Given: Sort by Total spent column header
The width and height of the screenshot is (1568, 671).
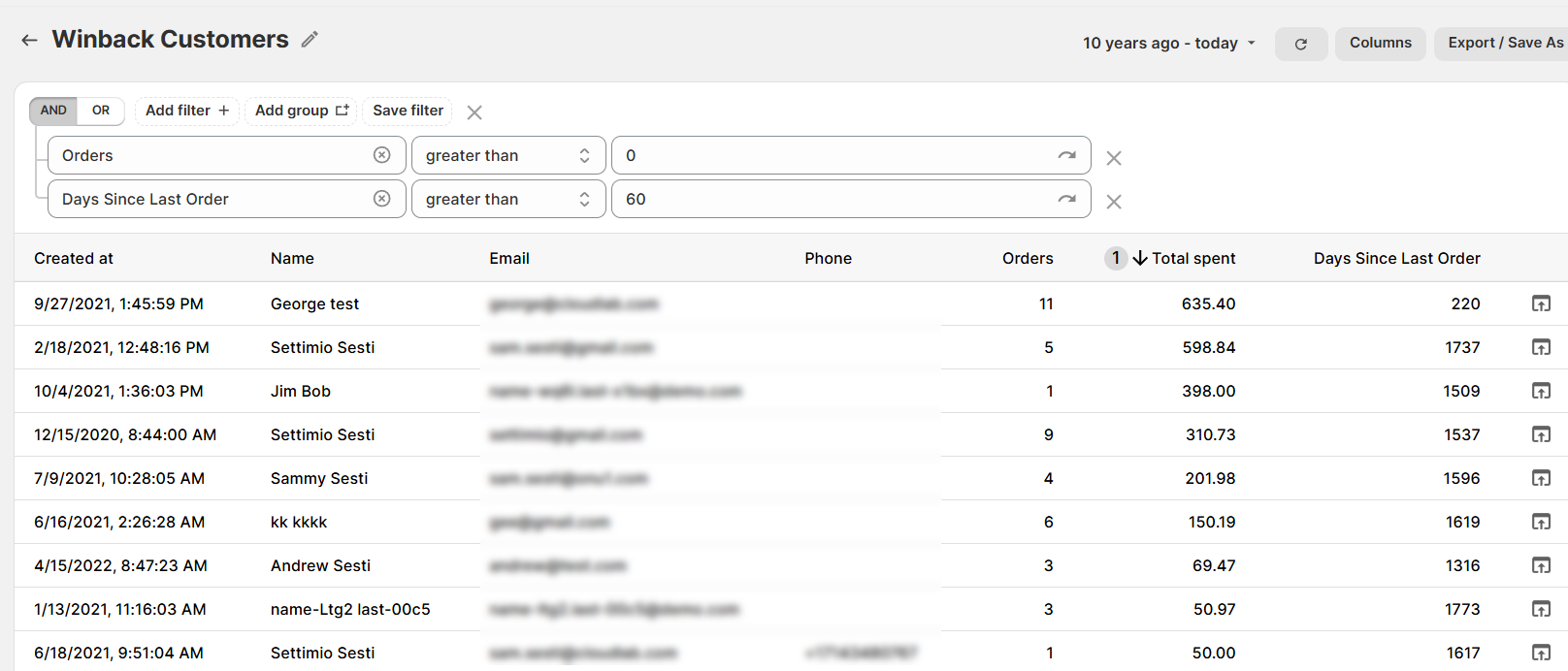Looking at the screenshot, I should pos(1192,258).
